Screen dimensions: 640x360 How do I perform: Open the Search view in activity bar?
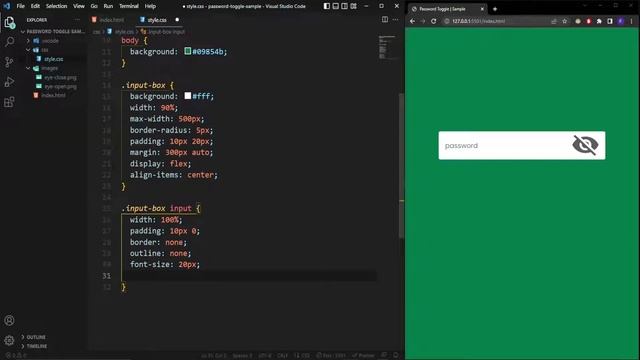9,42
